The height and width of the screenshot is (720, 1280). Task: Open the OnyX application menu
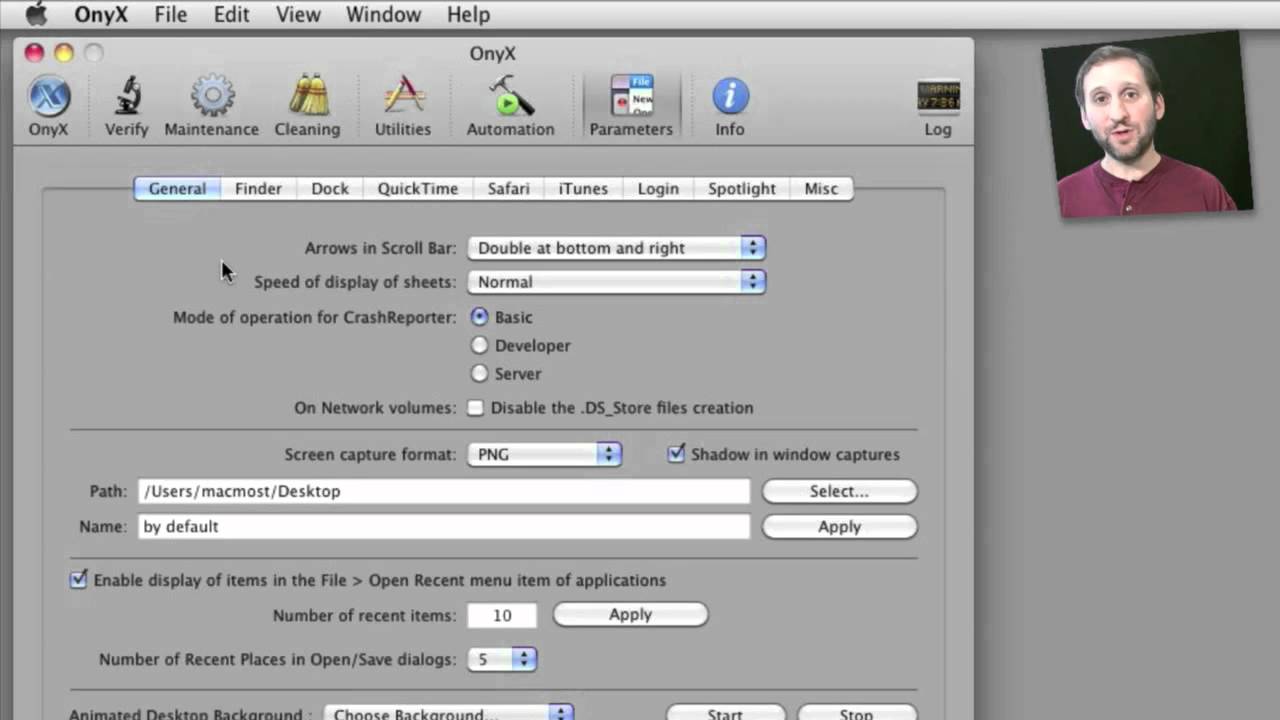(x=99, y=14)
